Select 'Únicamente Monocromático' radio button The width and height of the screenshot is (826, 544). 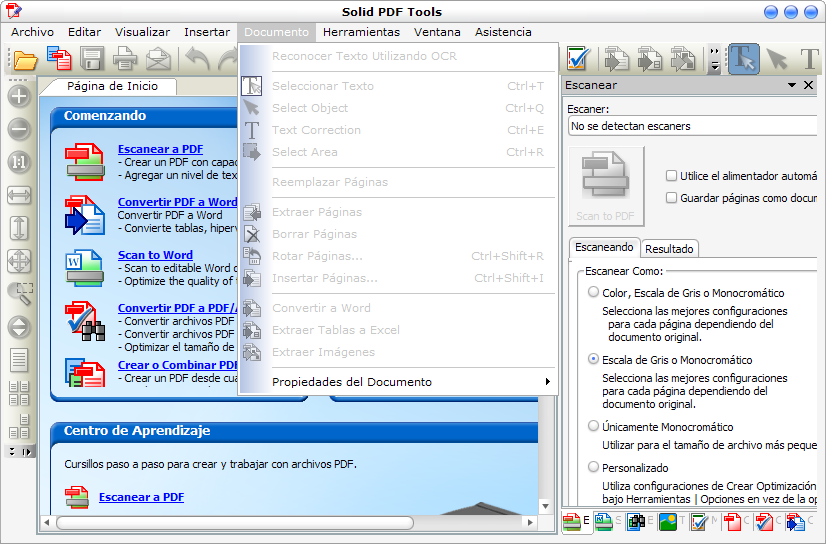594,426
